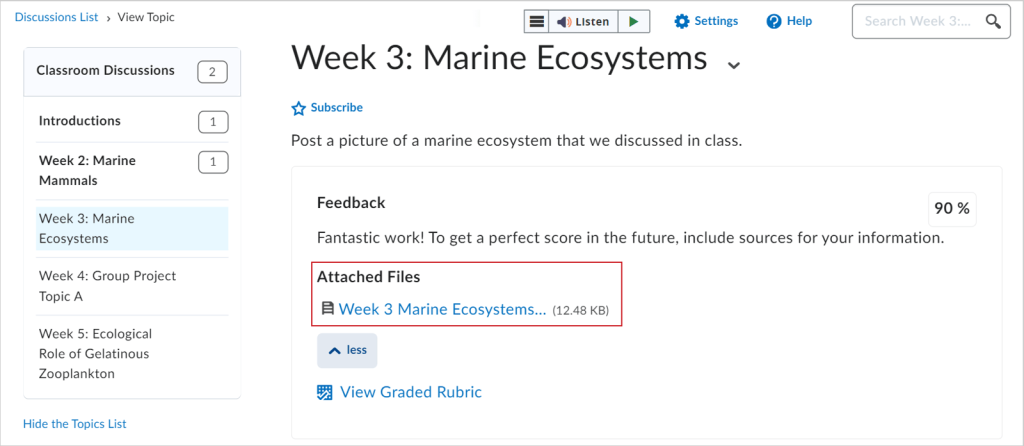Select the Introductions topic
1024x446 pixels.
pos(80,121)
